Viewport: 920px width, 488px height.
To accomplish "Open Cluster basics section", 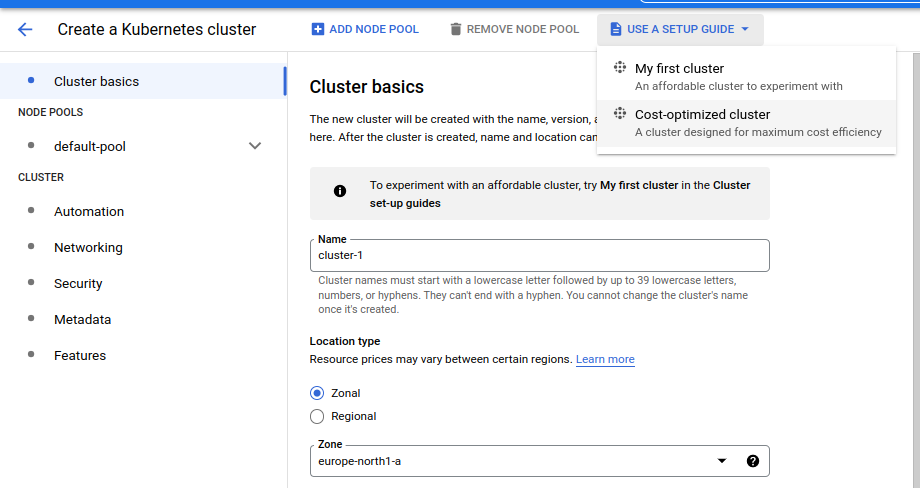I will (143, 81).
